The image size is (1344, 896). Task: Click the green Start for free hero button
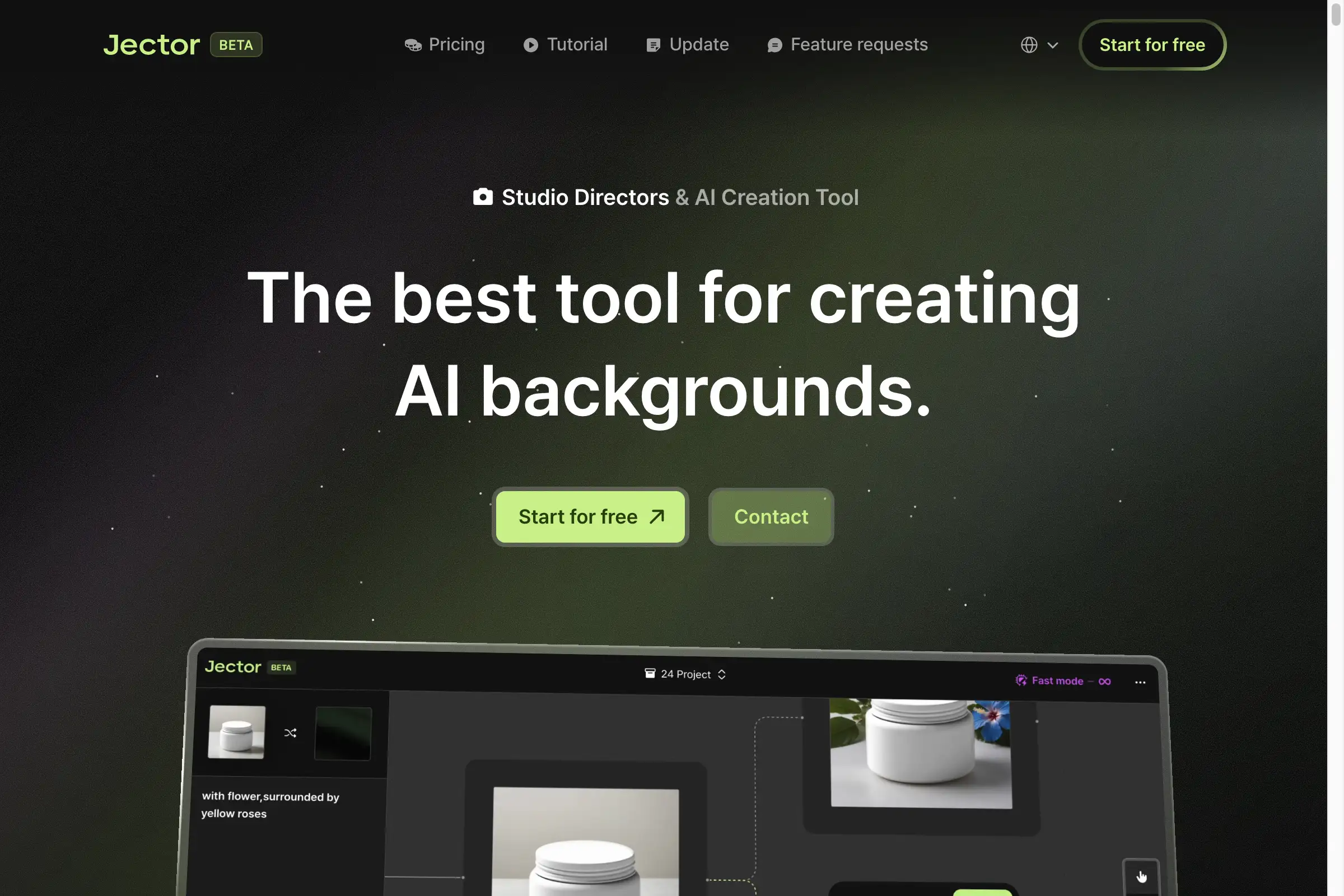[590, 516]
